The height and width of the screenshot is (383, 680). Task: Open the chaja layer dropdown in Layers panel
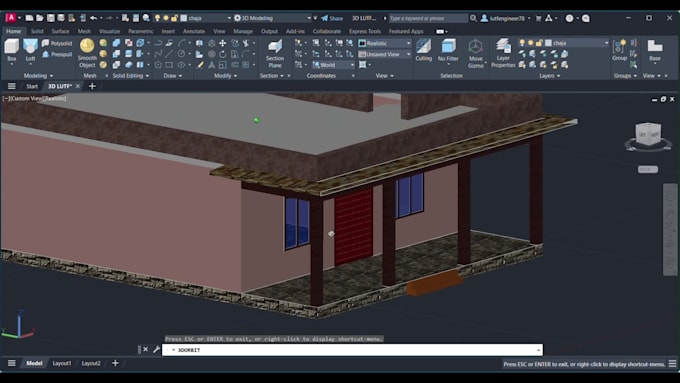pyautogui.click(x=606, y=43)
